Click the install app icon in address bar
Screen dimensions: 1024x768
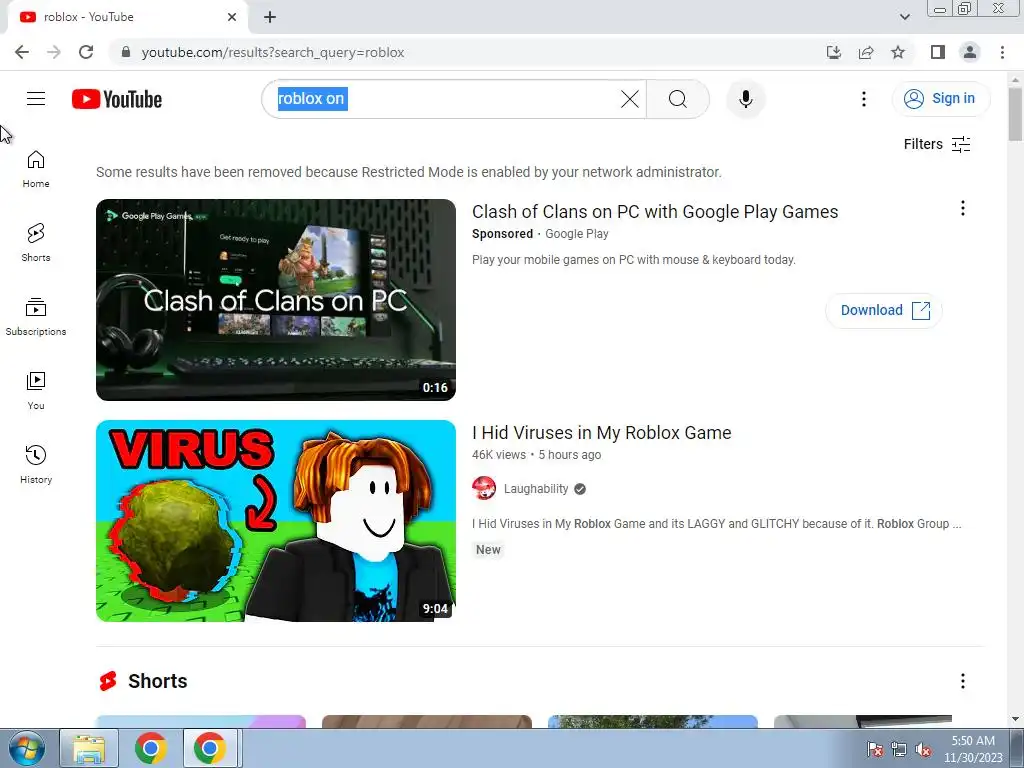[x=834, y=52]
